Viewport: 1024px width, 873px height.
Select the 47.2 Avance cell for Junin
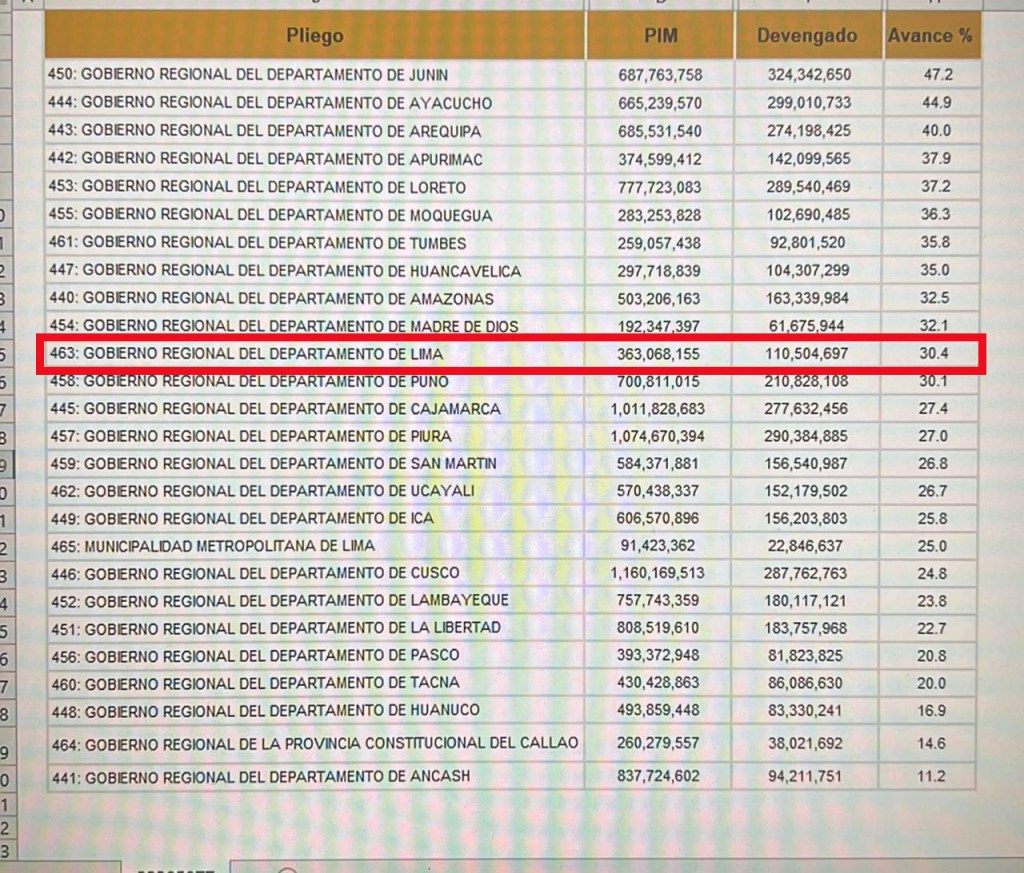click(936, 75)
